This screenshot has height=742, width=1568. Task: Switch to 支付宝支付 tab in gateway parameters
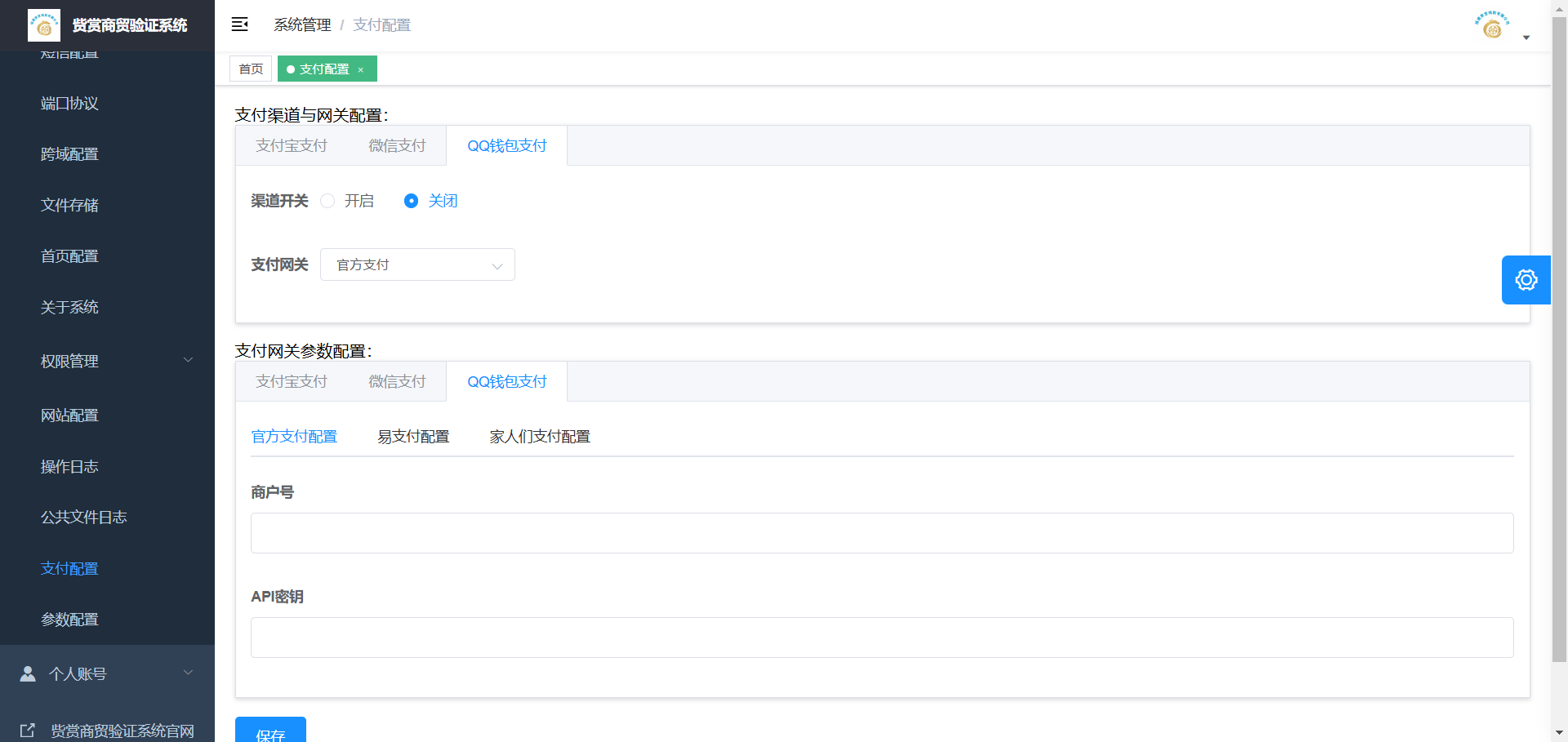pyautogui.click(x=292, y=381)
